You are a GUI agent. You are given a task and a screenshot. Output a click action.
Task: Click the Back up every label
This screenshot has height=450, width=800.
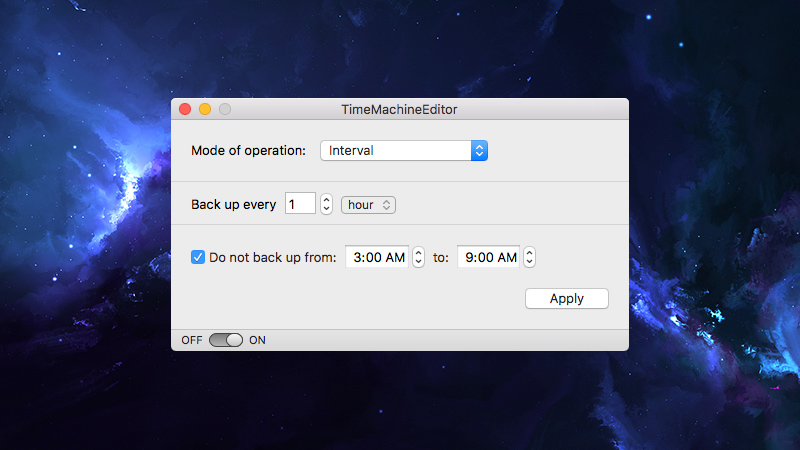click(x=234, y=205)
